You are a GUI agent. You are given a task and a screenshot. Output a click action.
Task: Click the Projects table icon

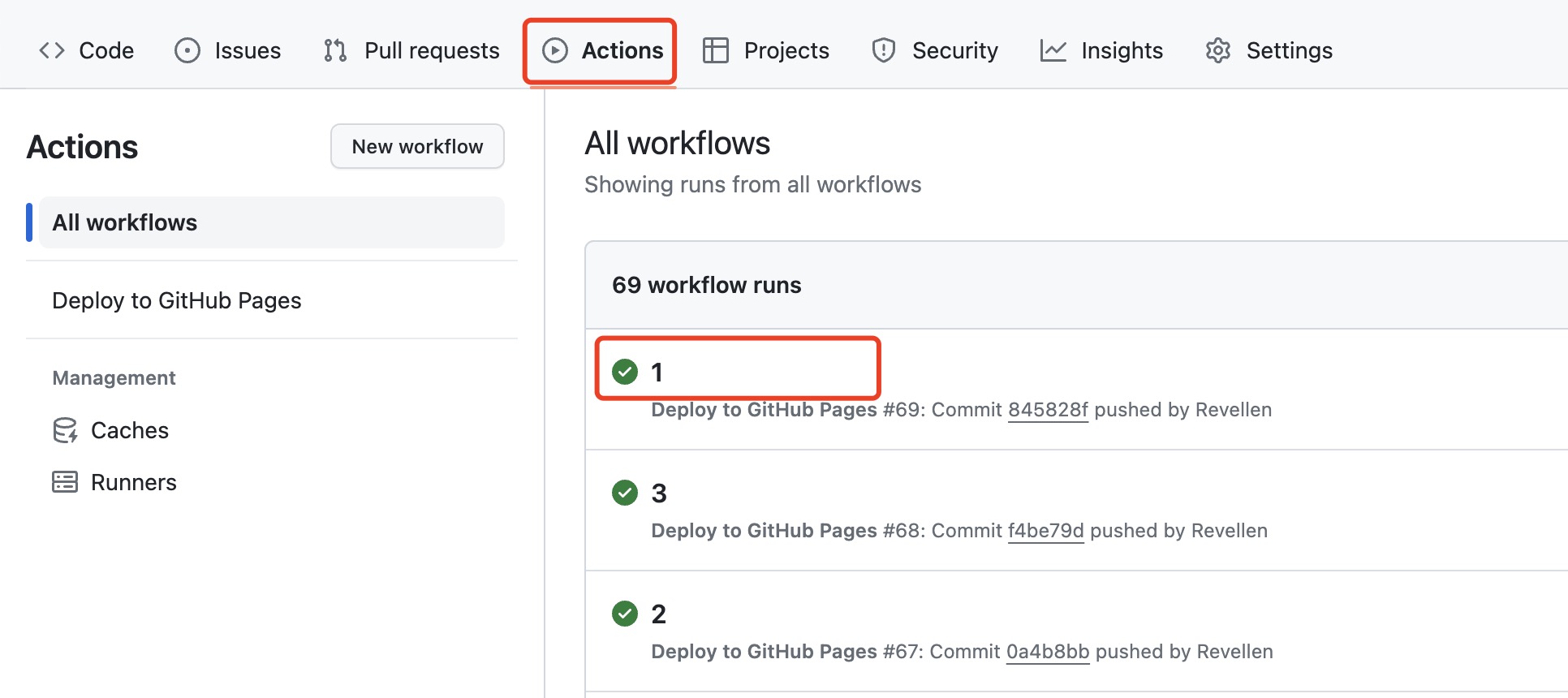(715, 50)
